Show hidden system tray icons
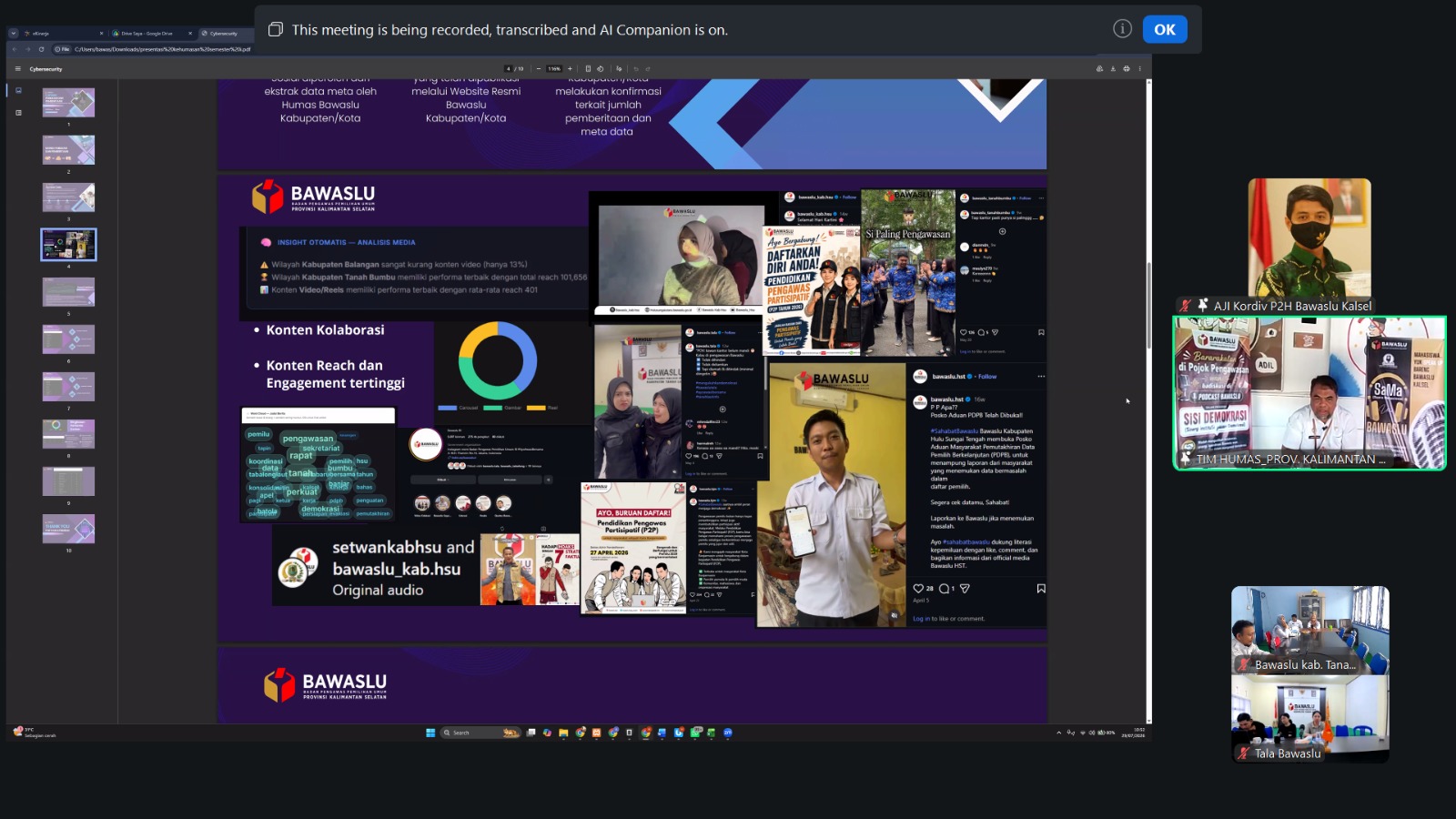 1058,733
